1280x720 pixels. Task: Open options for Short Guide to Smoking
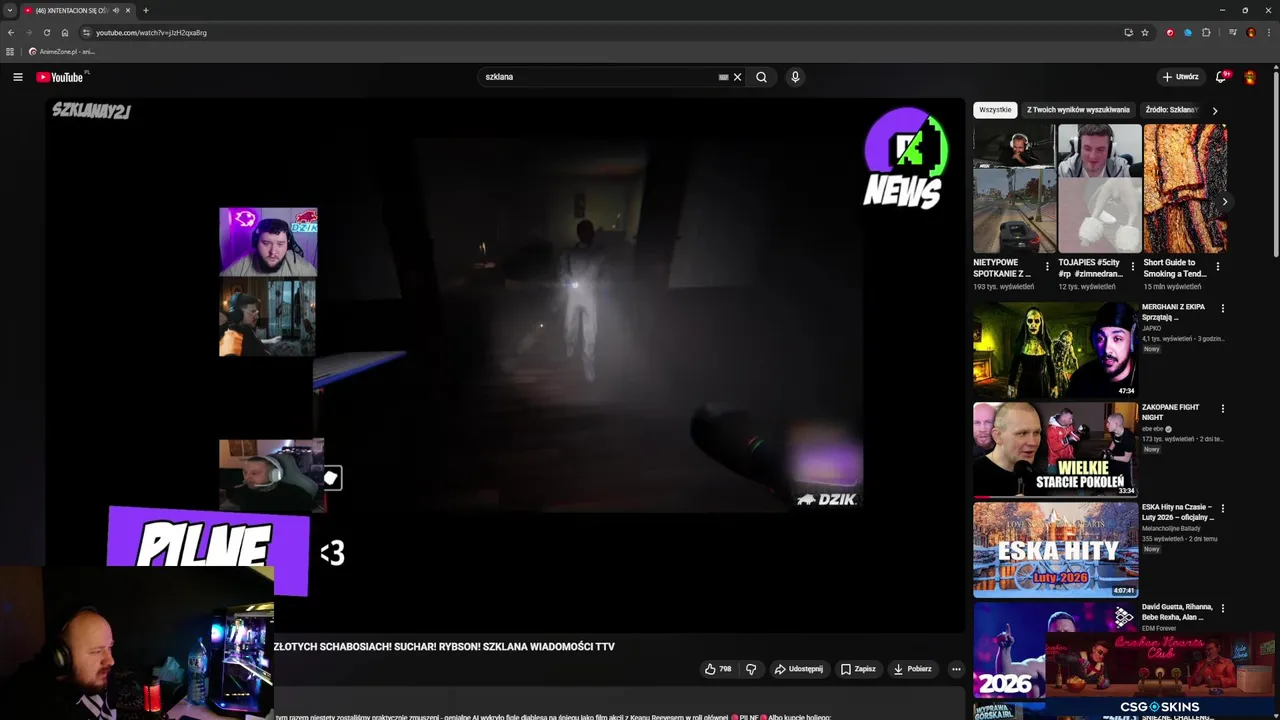point(1217,267)
